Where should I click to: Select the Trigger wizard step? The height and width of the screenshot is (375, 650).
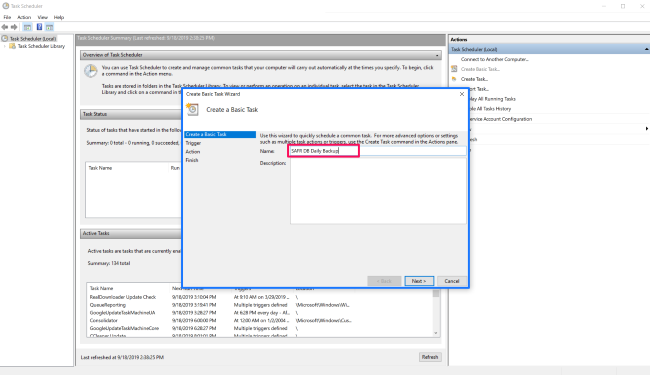coord(193,143)
